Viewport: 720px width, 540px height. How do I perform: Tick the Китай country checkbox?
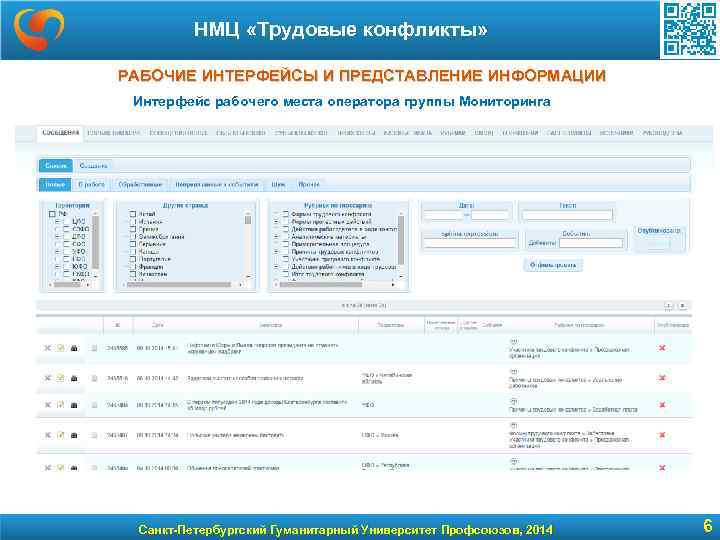[133, 214]
